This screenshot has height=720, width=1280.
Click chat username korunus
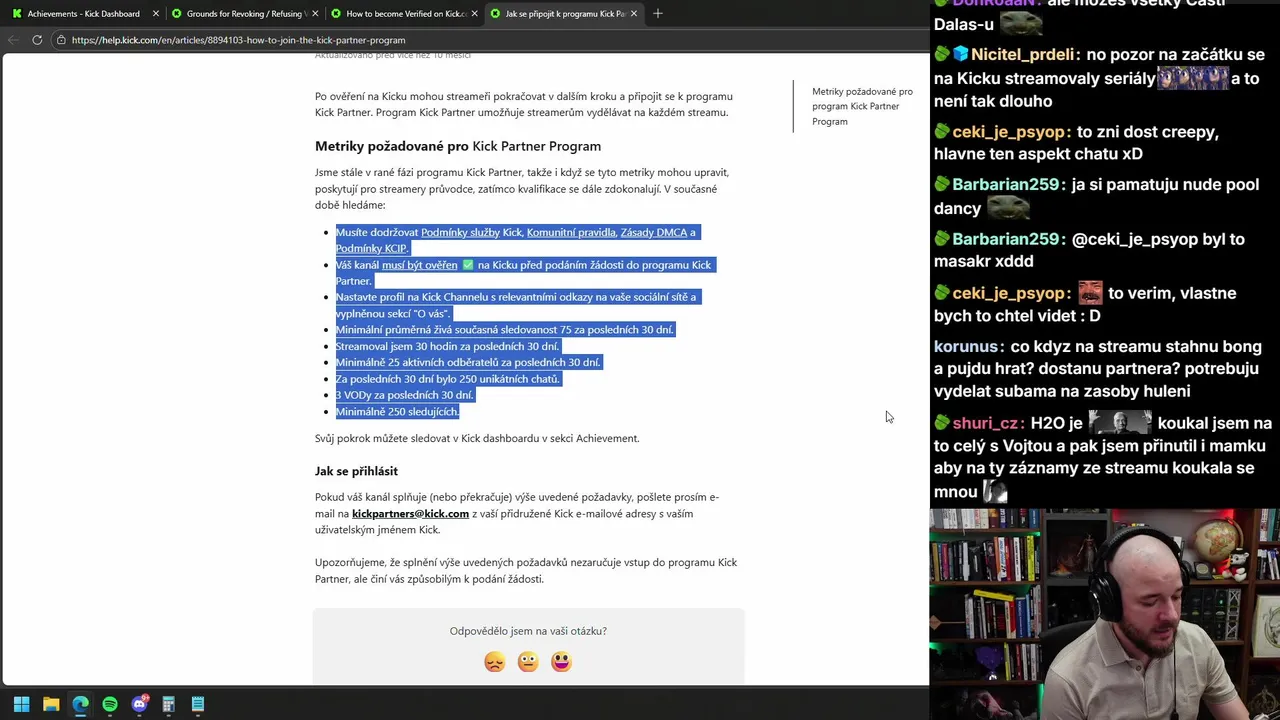pyautogui.click(x=965, y=346)
